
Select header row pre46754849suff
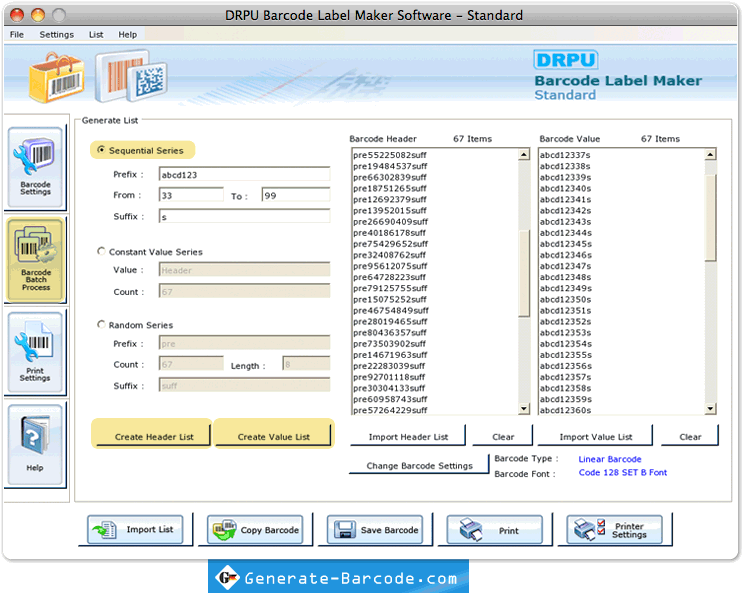tap(435, 310)
